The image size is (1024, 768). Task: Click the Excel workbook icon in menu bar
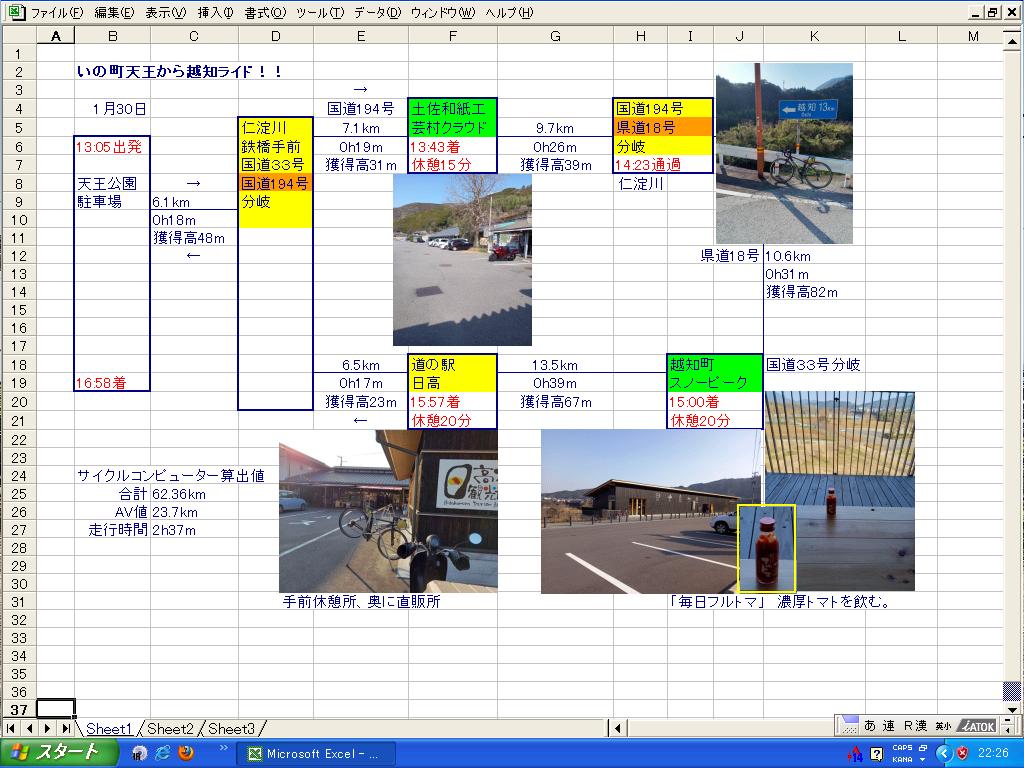tap(15, 12)
